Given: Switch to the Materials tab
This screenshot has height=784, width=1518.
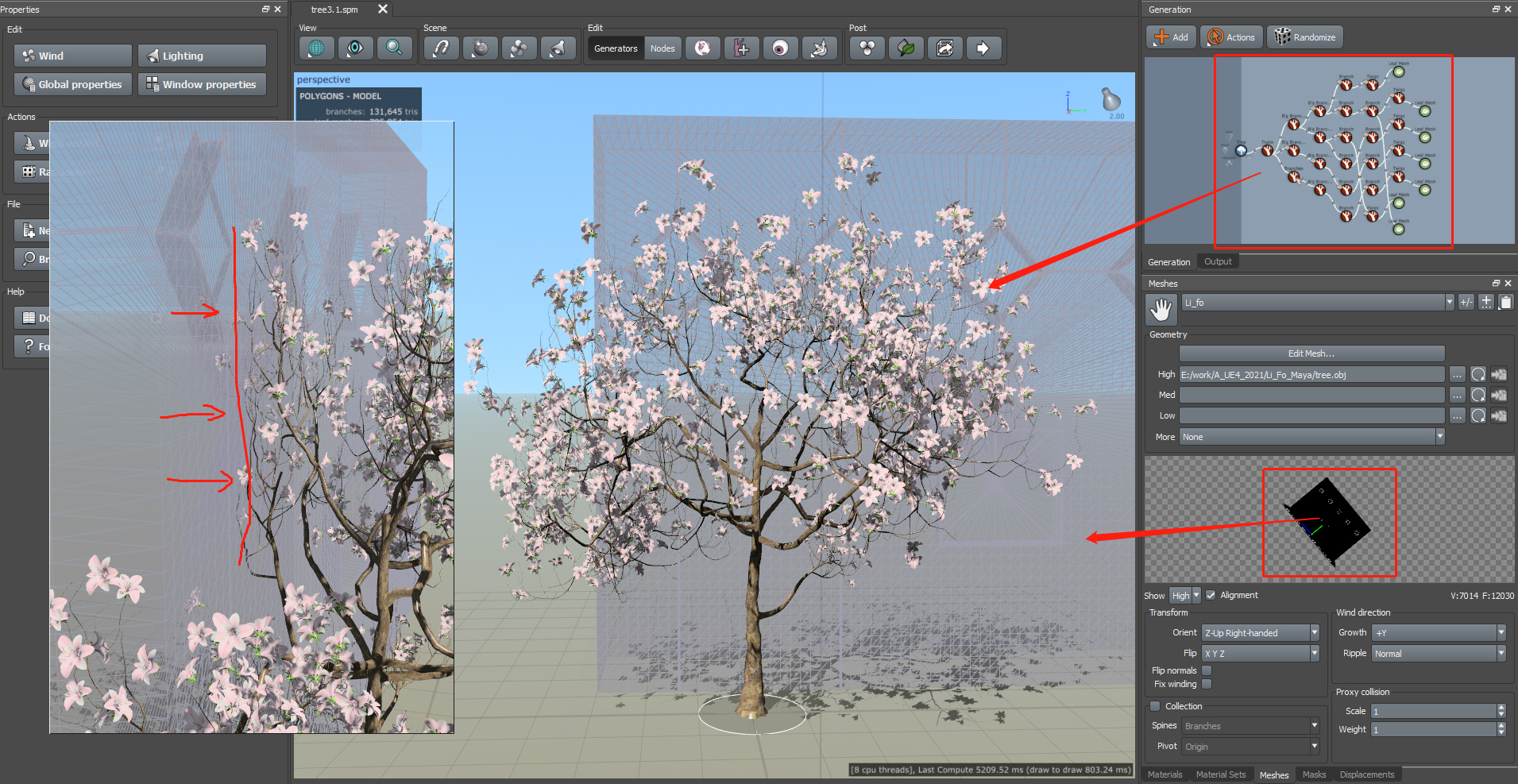Looking at the screenshot, I should [1165, 774].
